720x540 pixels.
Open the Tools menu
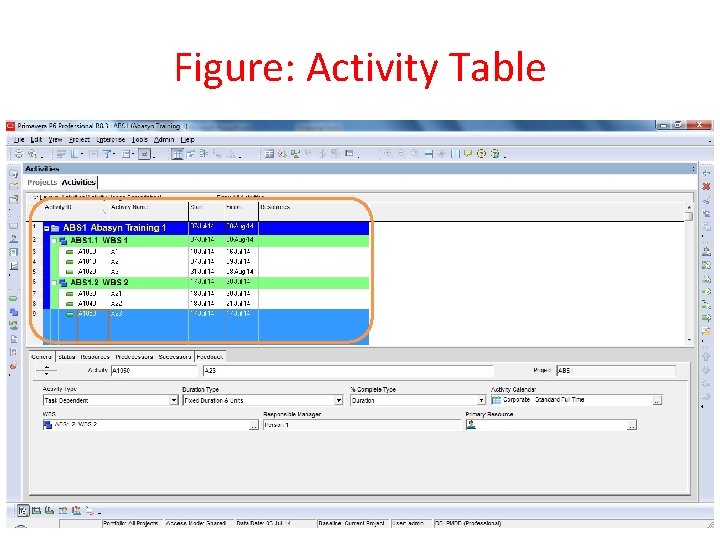(140, 140)
